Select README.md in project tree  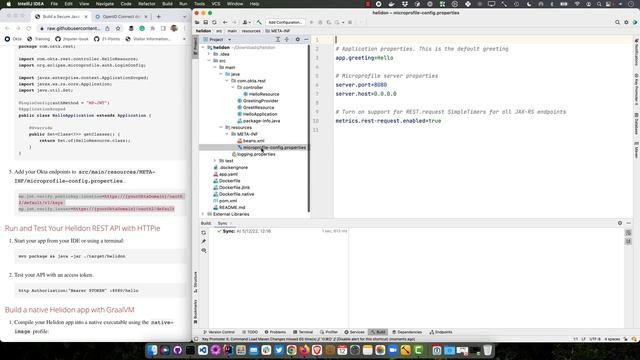[229, 207]
